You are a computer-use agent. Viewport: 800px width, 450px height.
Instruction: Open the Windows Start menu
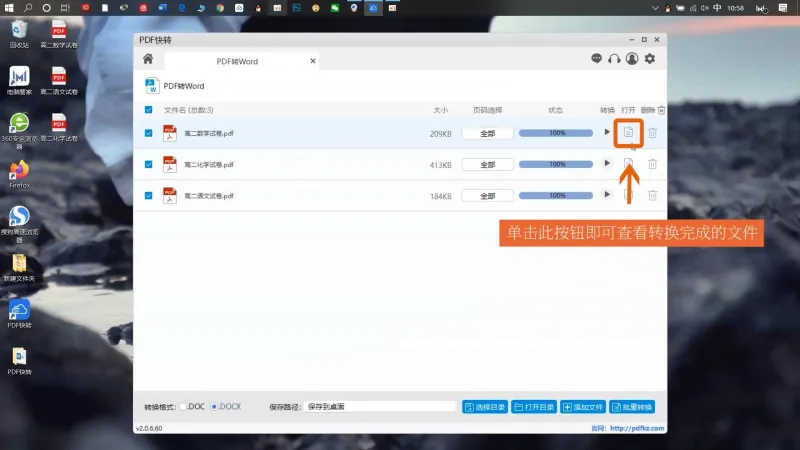9,8
